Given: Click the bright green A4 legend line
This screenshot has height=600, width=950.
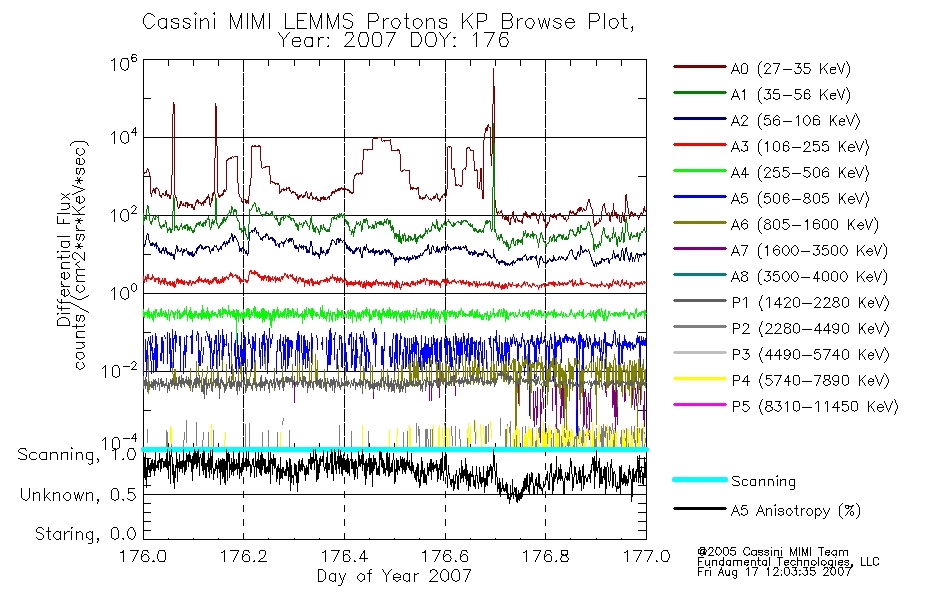Looking at the screenshot, I should pos(699,171).
